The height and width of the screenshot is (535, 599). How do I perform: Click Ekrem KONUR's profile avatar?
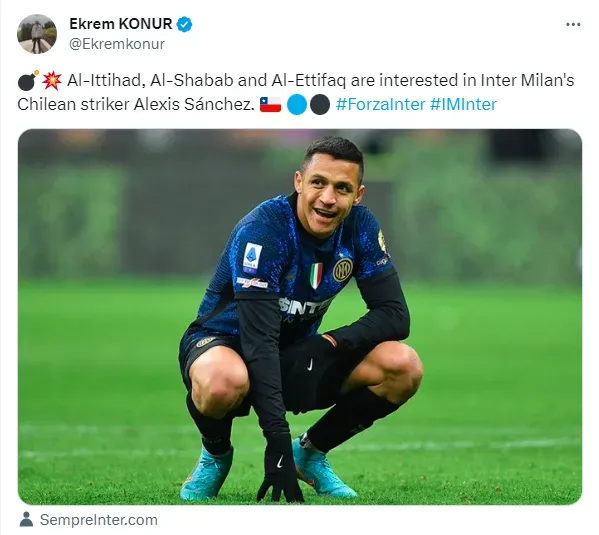37,34
